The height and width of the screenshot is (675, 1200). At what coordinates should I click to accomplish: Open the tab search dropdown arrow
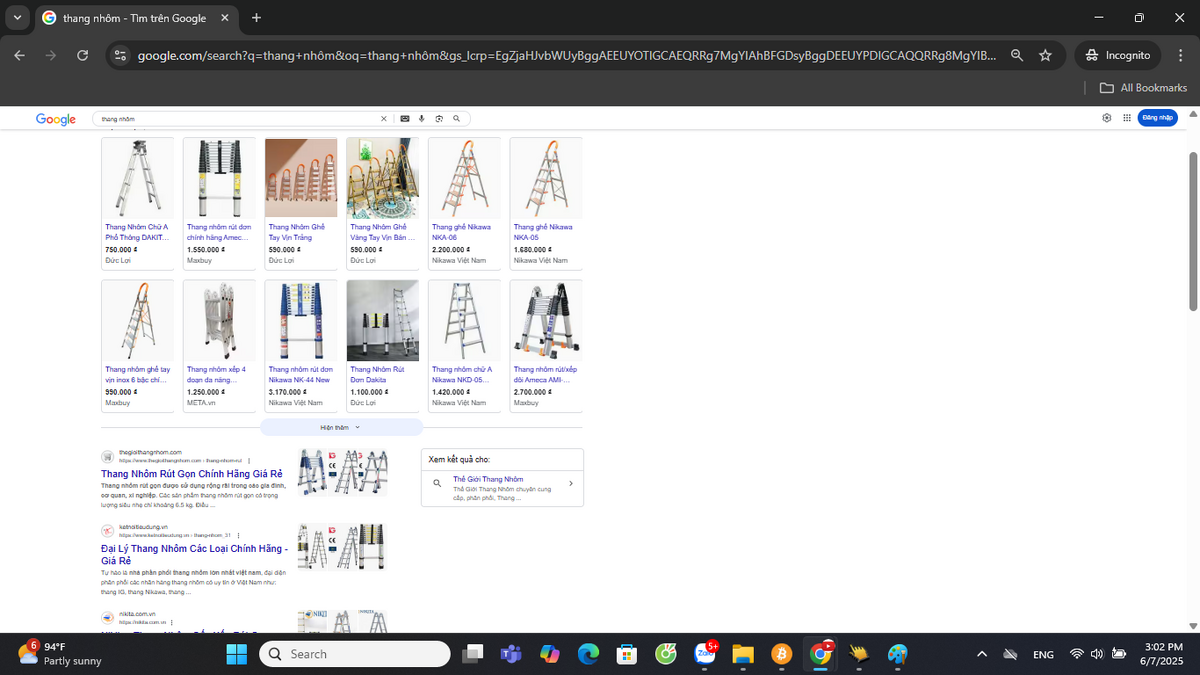click(17, 18)
